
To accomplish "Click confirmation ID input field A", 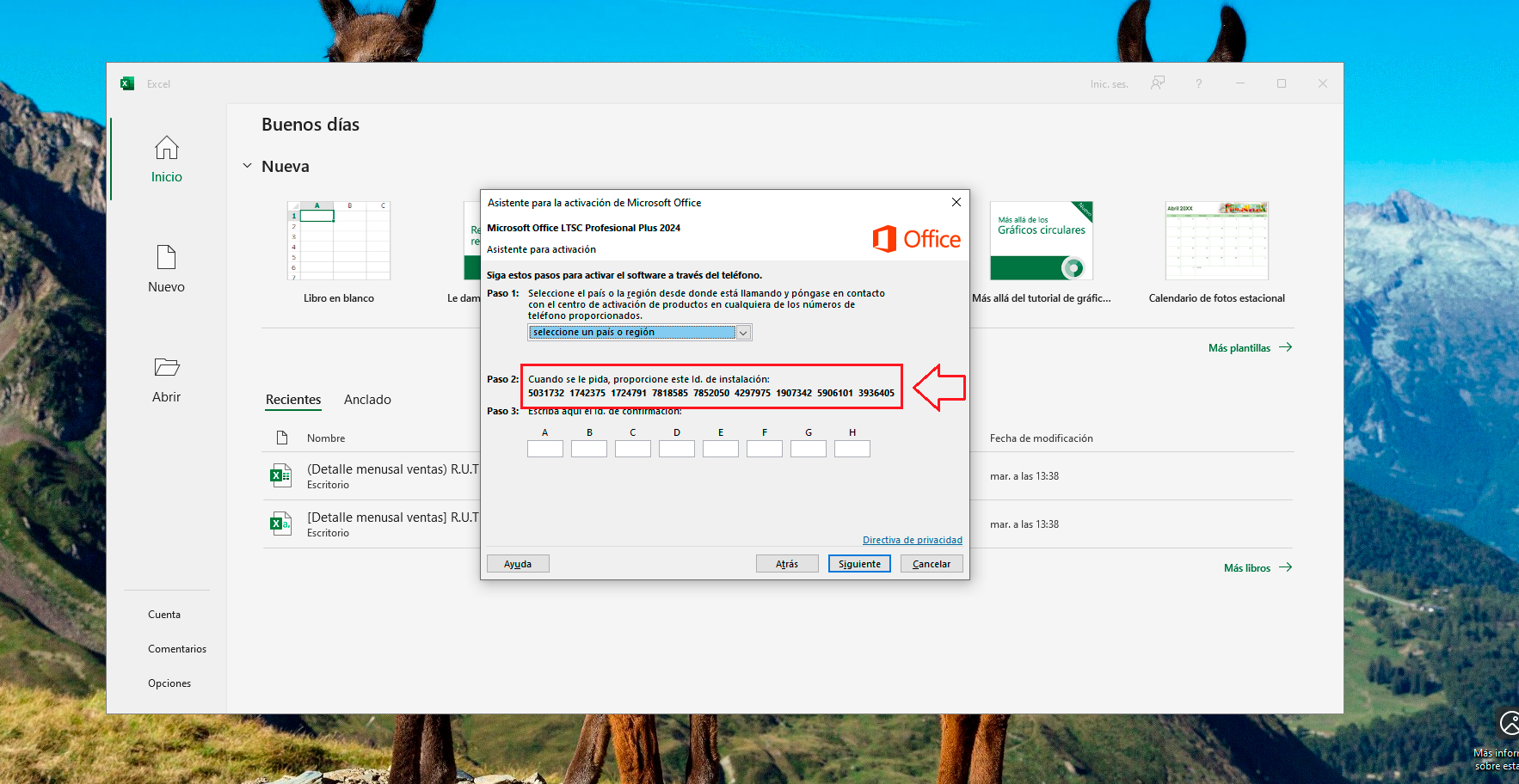I will point(544,449).
